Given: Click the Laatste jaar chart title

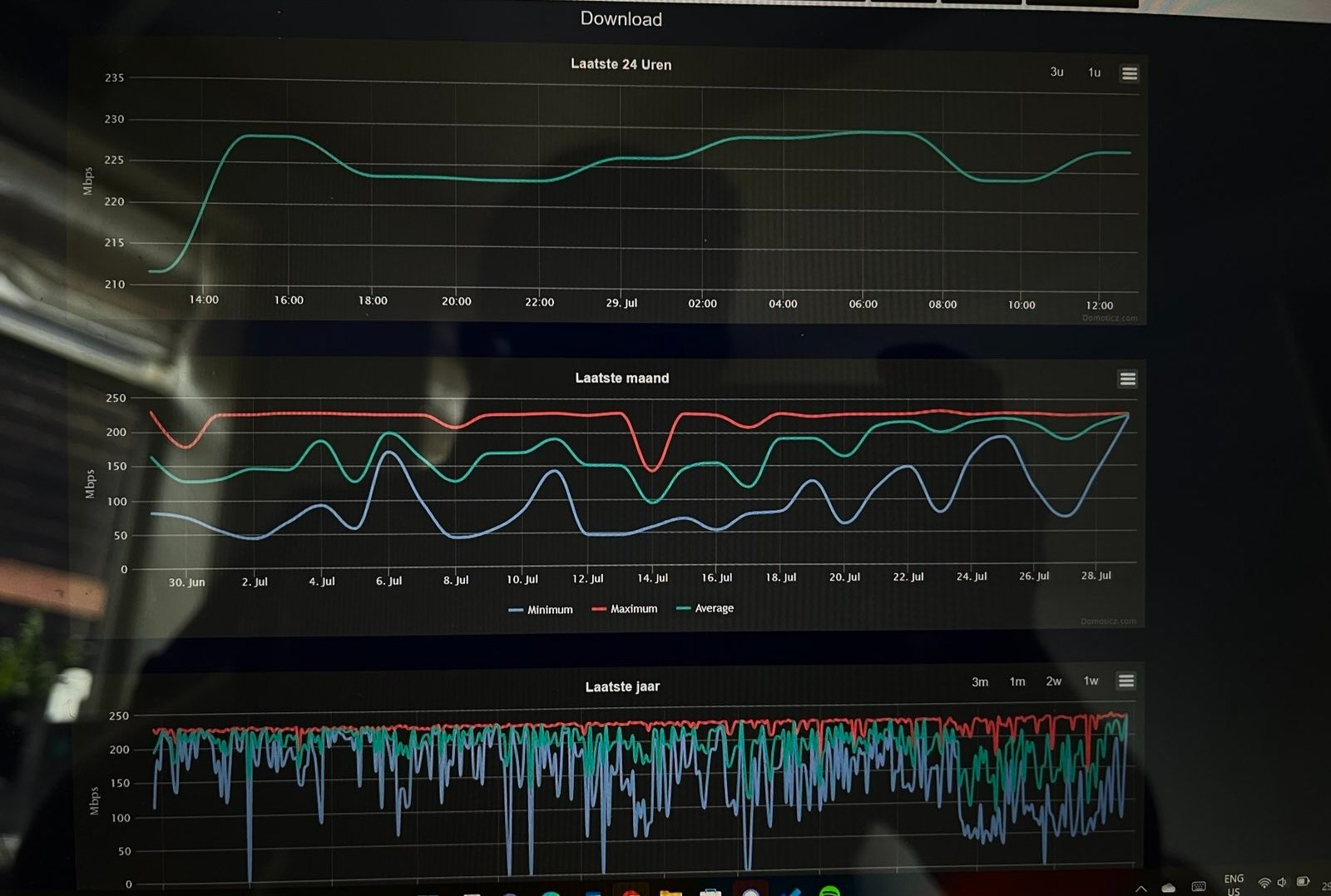Looking at the screenshot, I should click(622, 686).
